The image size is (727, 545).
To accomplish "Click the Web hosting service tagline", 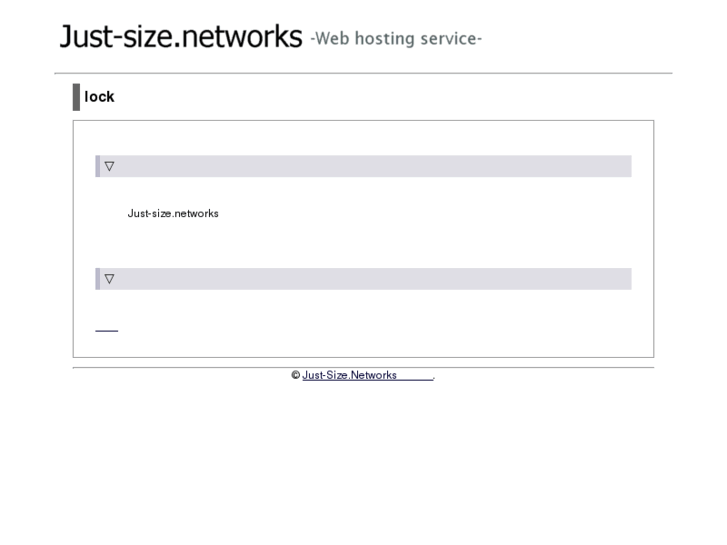I will tap(397, 39).
